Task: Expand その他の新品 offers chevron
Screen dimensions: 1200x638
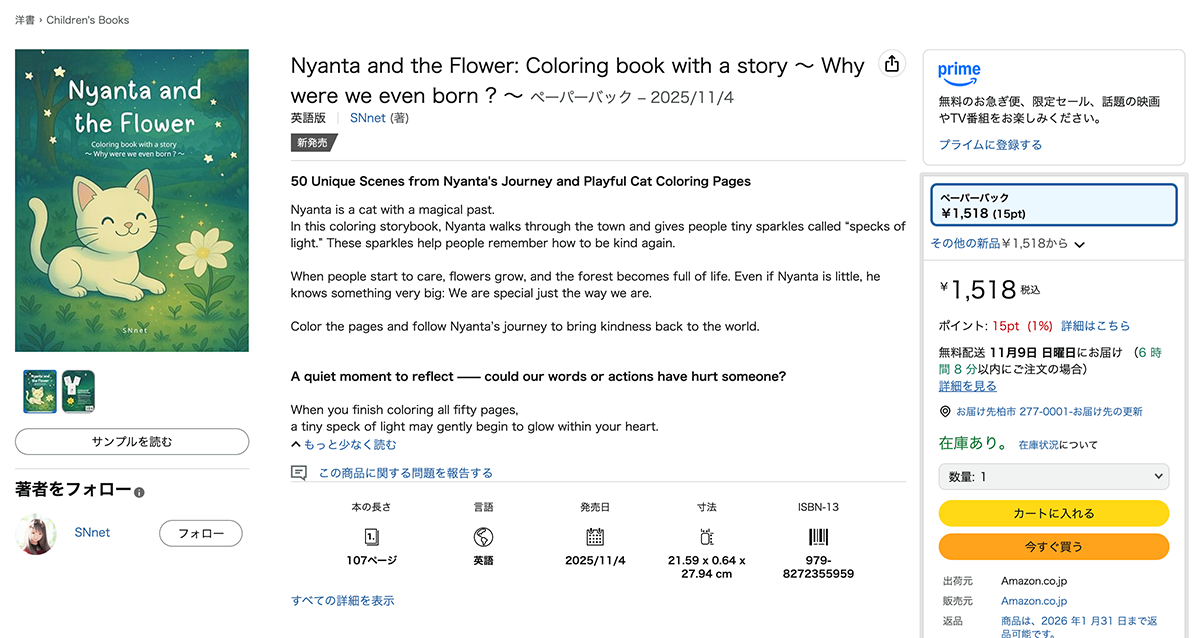Action: pos(1080,244)
